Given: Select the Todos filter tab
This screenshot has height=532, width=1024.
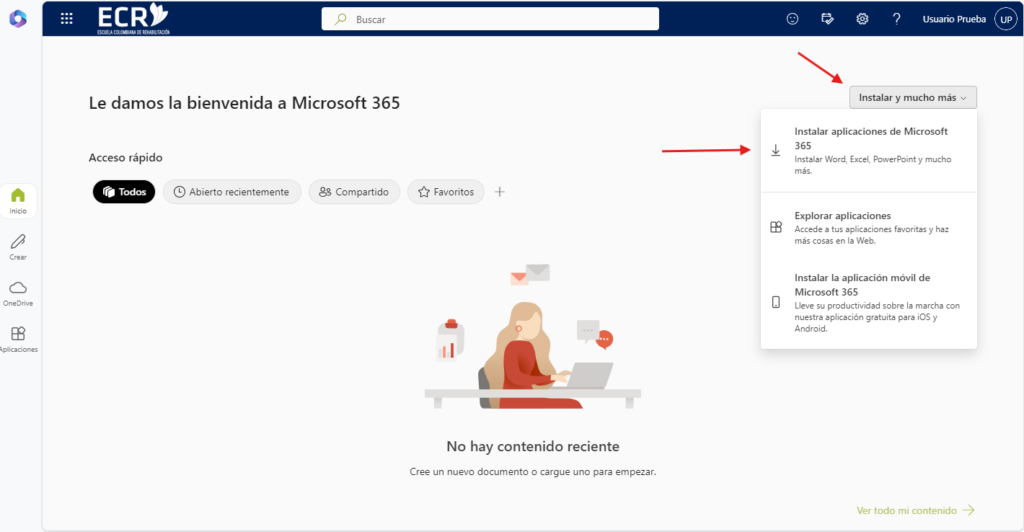Looking at the screenshot, I should 124,192.
